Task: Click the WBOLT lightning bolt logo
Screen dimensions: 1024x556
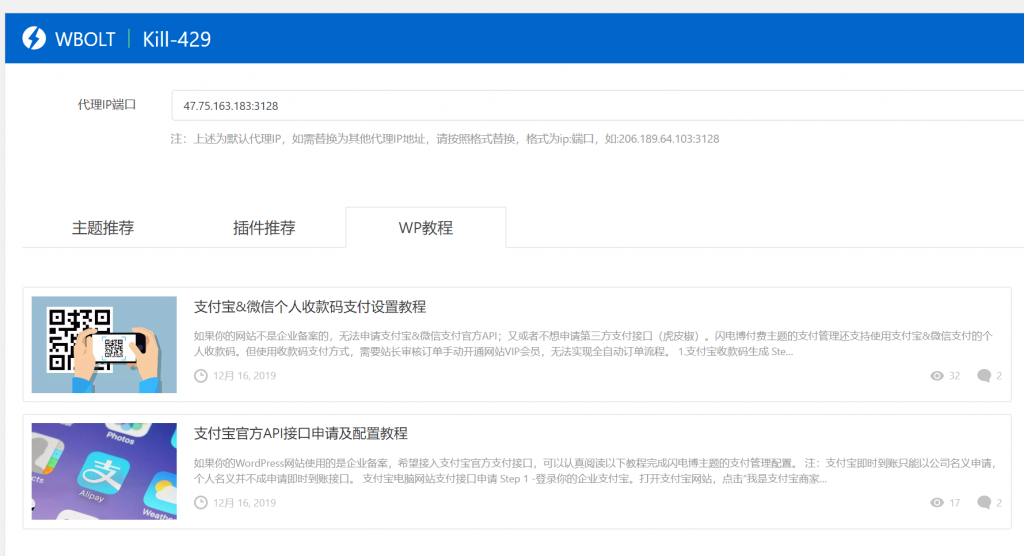Action: pyautogui.click(x=34, y=39)
